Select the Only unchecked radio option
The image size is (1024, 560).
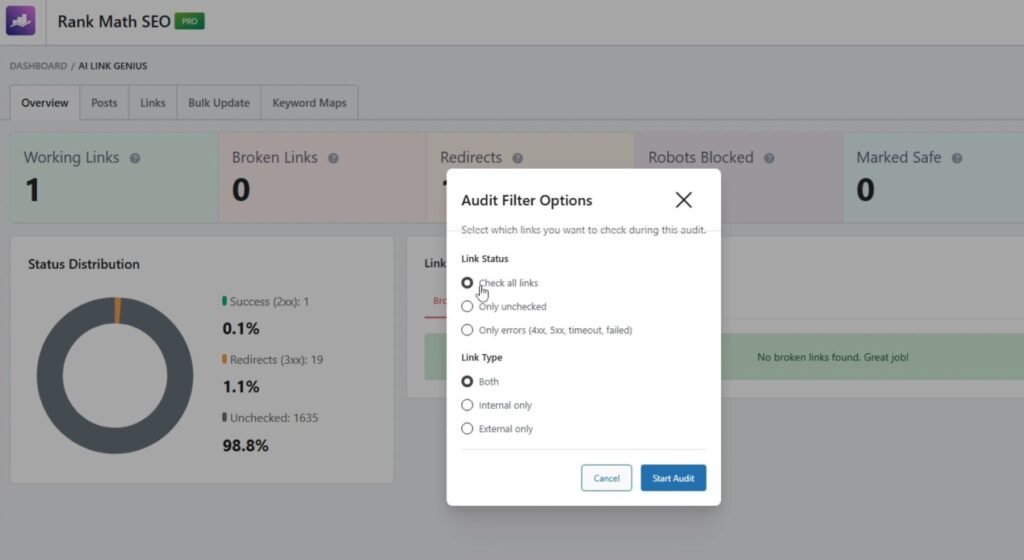click(467, 306)
